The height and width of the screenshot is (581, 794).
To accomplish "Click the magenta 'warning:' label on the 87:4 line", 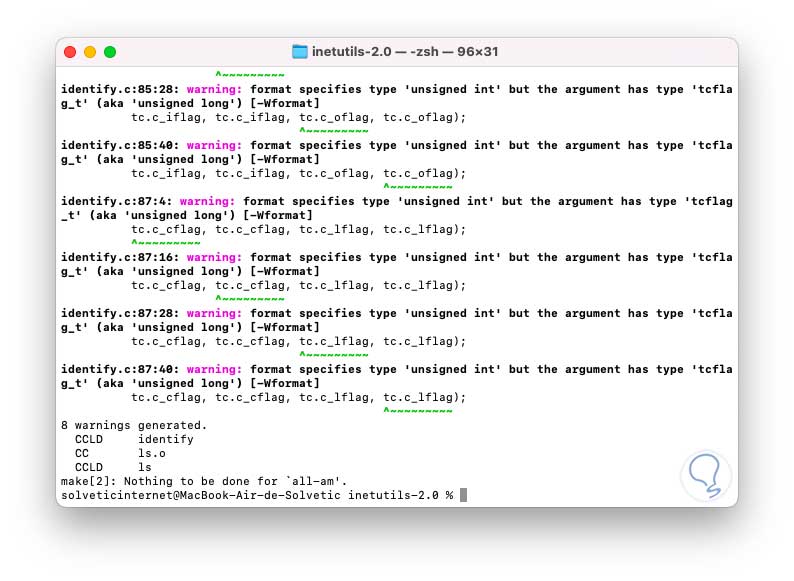I will tap(208, 201).
